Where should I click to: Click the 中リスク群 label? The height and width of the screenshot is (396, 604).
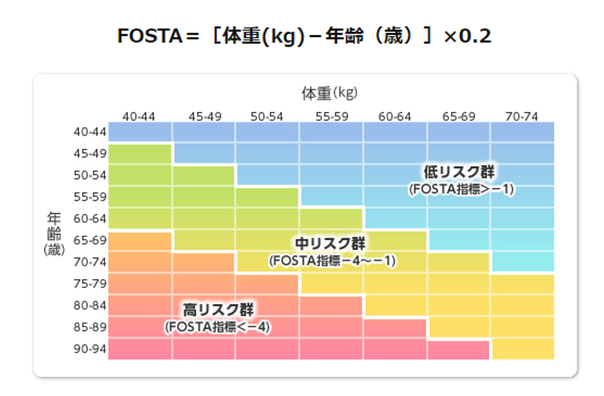point(330,243)
